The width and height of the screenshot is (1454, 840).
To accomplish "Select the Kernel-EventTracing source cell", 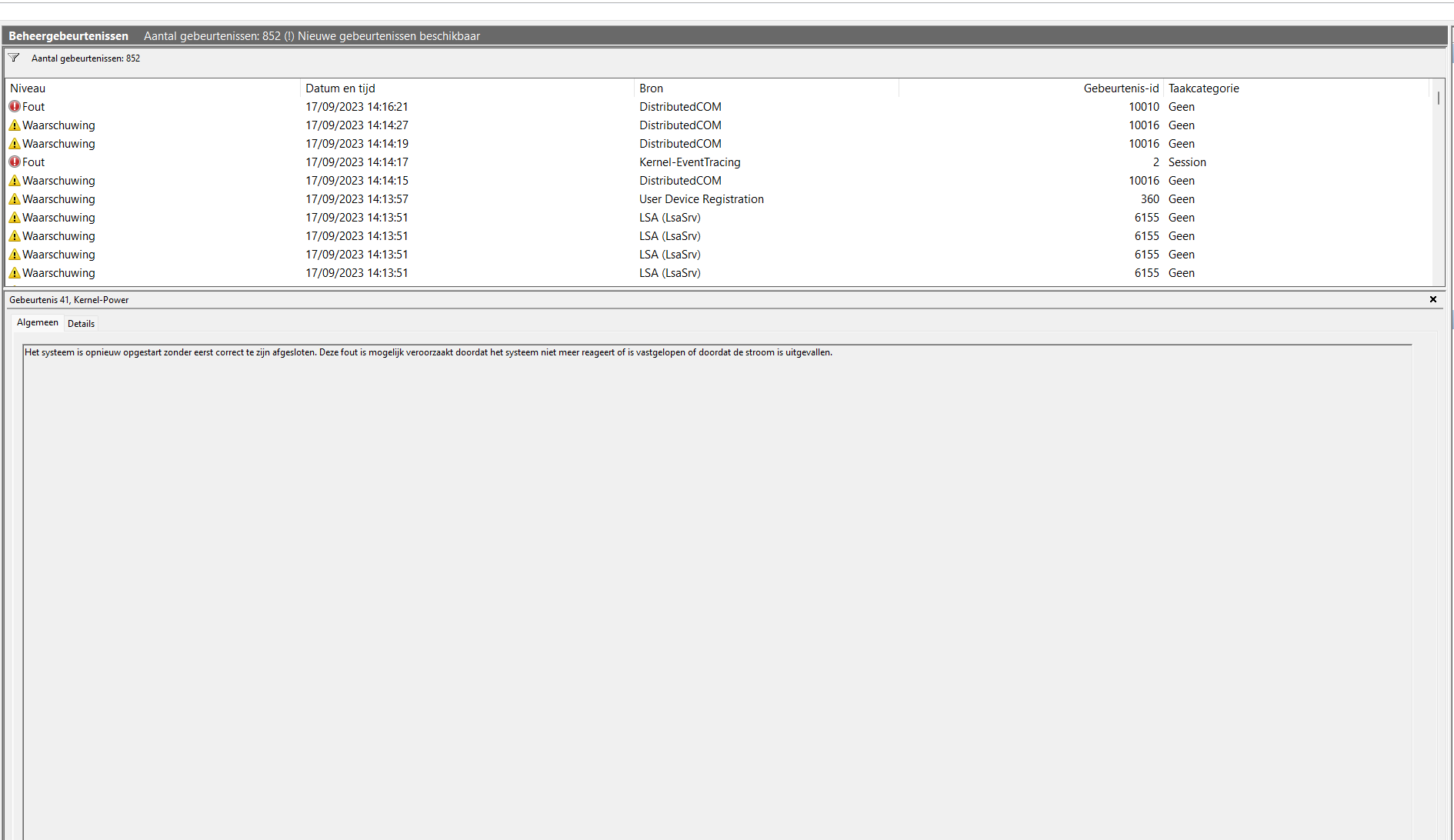I will click(x=690, y=162).
